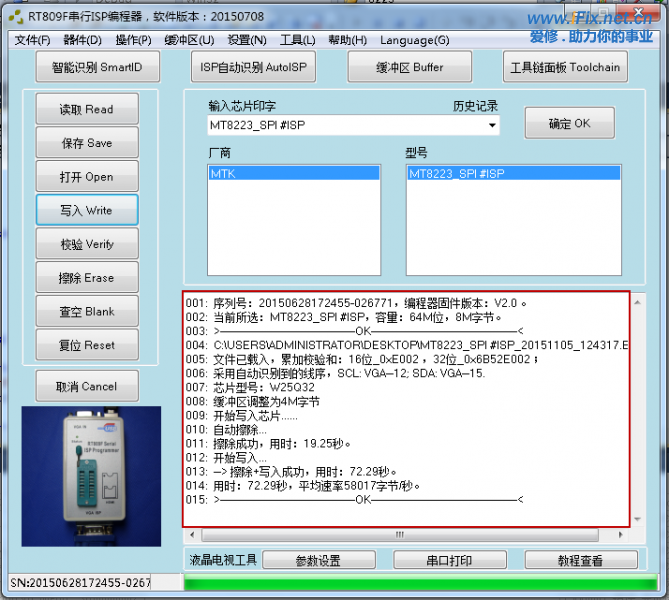The height and width of the screenshot is (600, 669).
Task: Open the 缓冲区(U) menu
Action: [189, 40]
